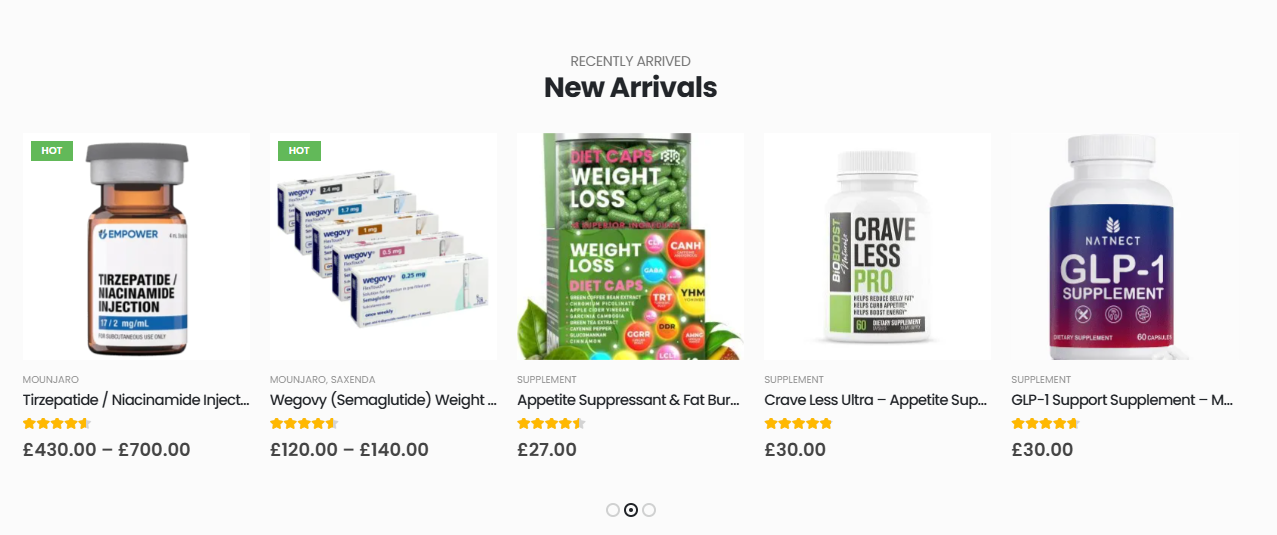Click the Crave Less Pro bottle image
The image size is (1277, 535).
878,246
